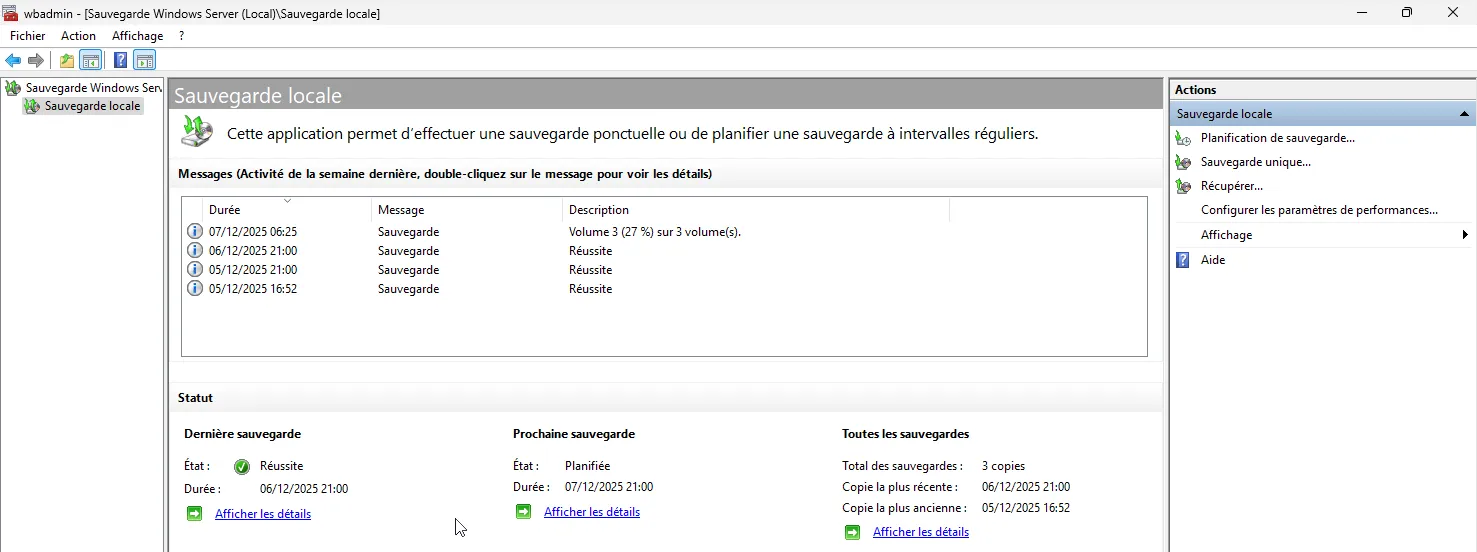The height and width of the screenshot is (552, 1477).
Task: Open Afficher les détails under Prochaine sauvegarde
Action: point(592,512)
